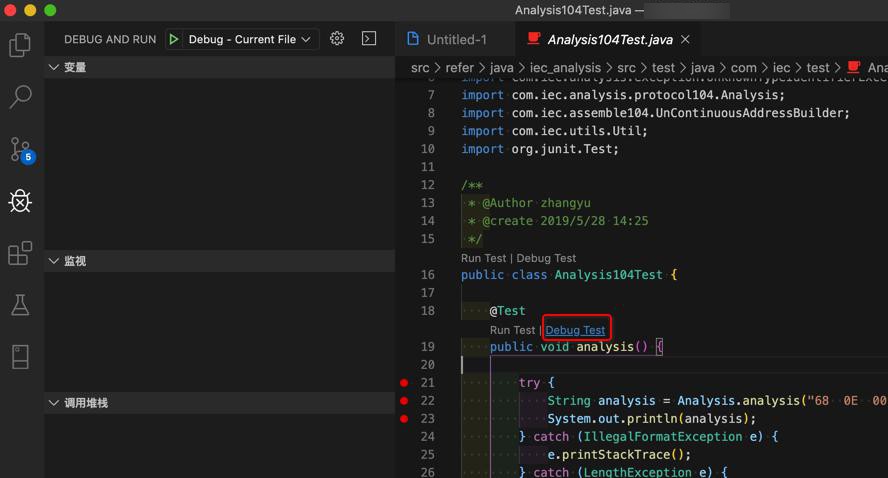Close the Analysis104Test.java tab
Screen dimensions: 888x478
coord(685,39)
